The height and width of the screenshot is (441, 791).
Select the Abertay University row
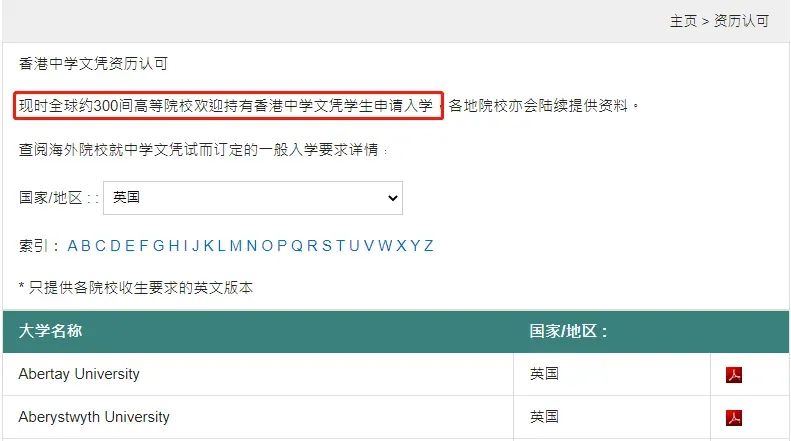click(x=396, y=374)
